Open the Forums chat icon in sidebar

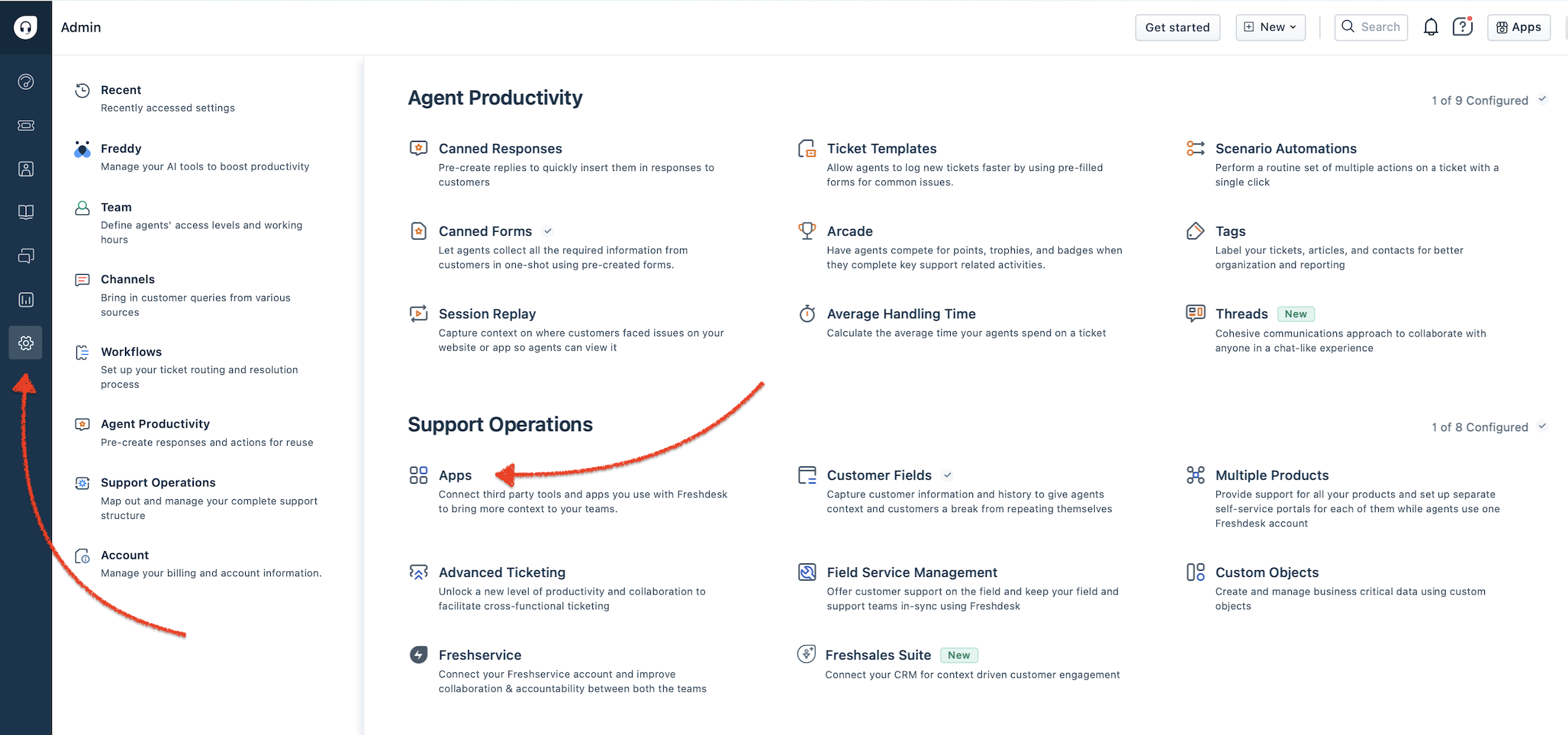coord(26,256)
